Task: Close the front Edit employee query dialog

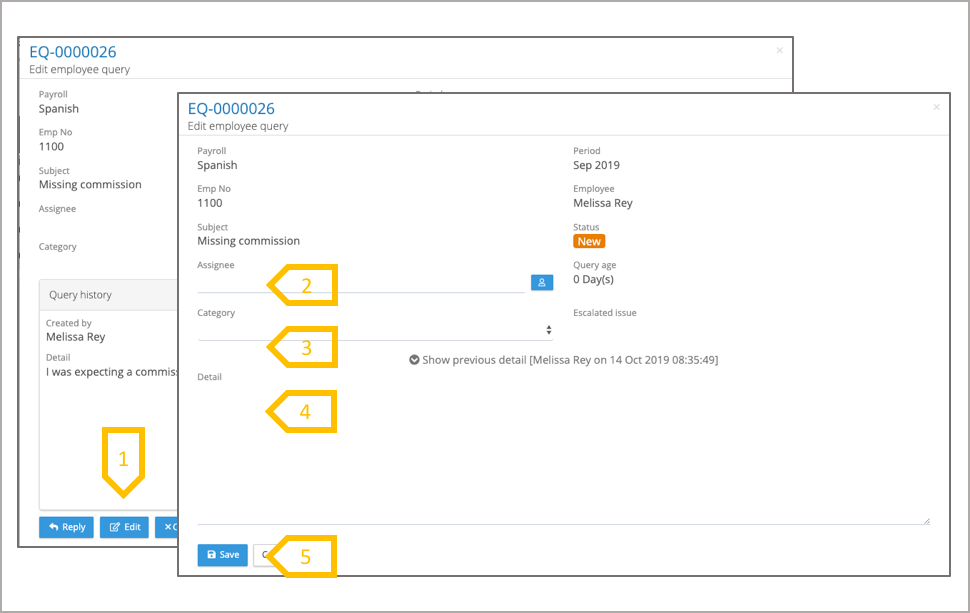Action: [936, 107]
